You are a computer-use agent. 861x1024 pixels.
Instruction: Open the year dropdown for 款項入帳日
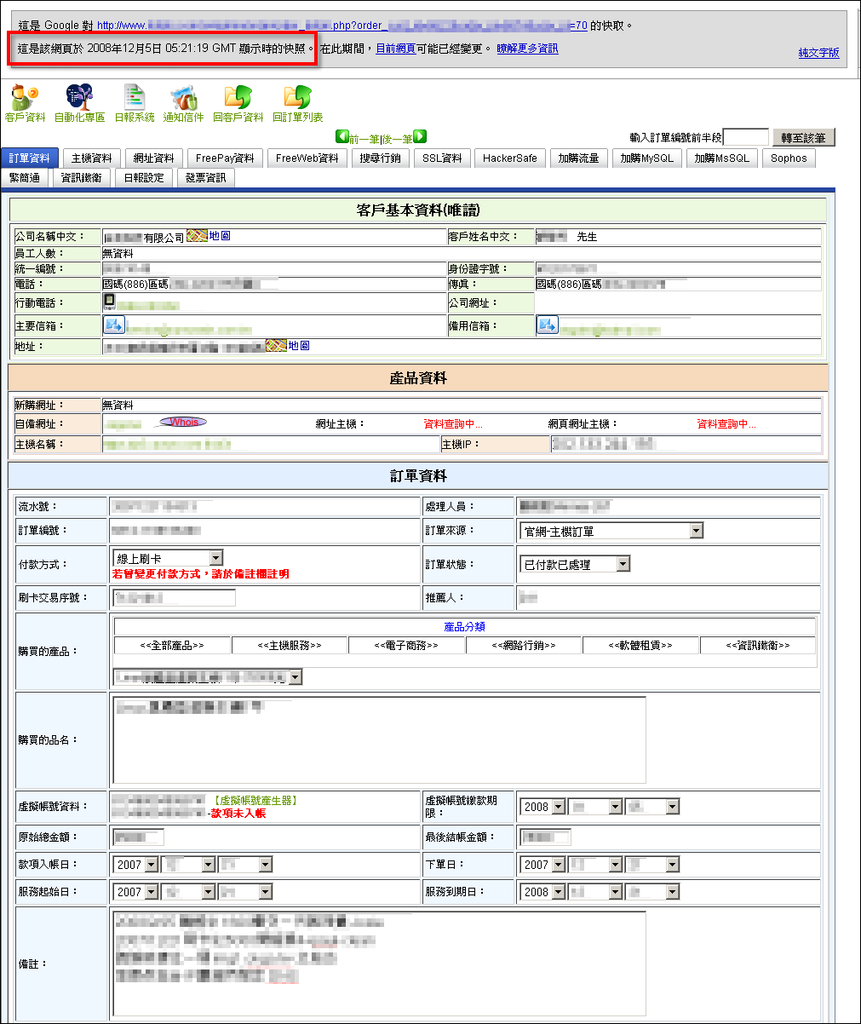click(135, 865)
